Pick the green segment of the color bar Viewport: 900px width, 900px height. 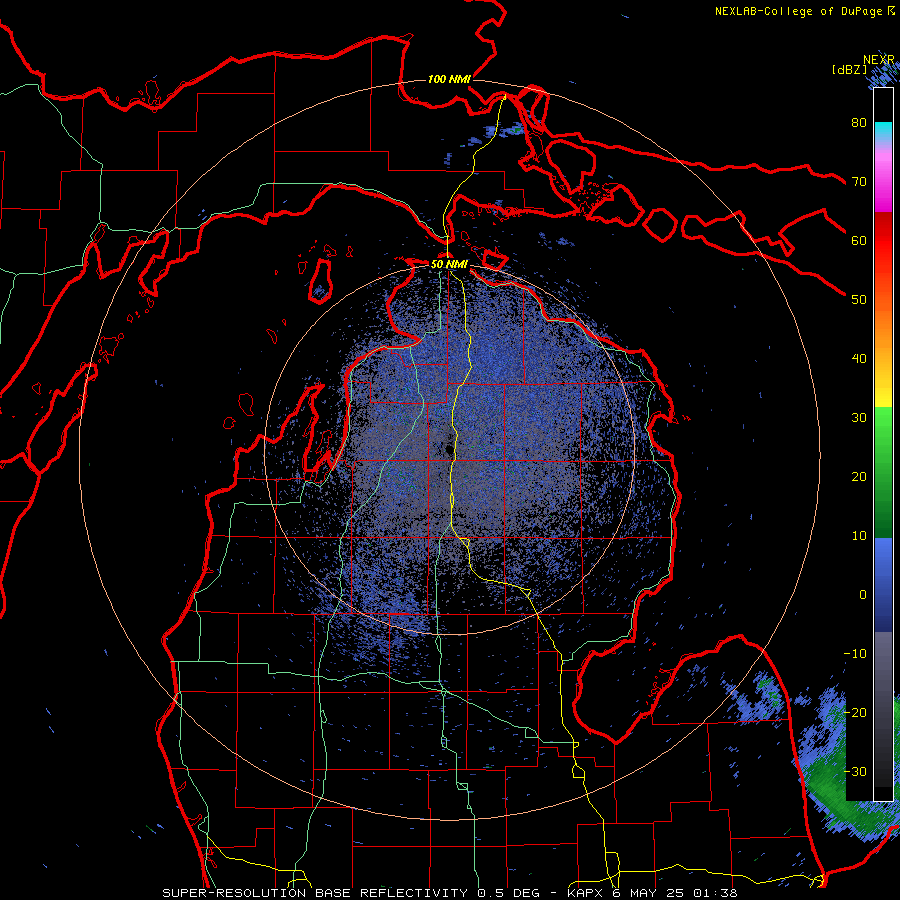(x=883, y=472)
